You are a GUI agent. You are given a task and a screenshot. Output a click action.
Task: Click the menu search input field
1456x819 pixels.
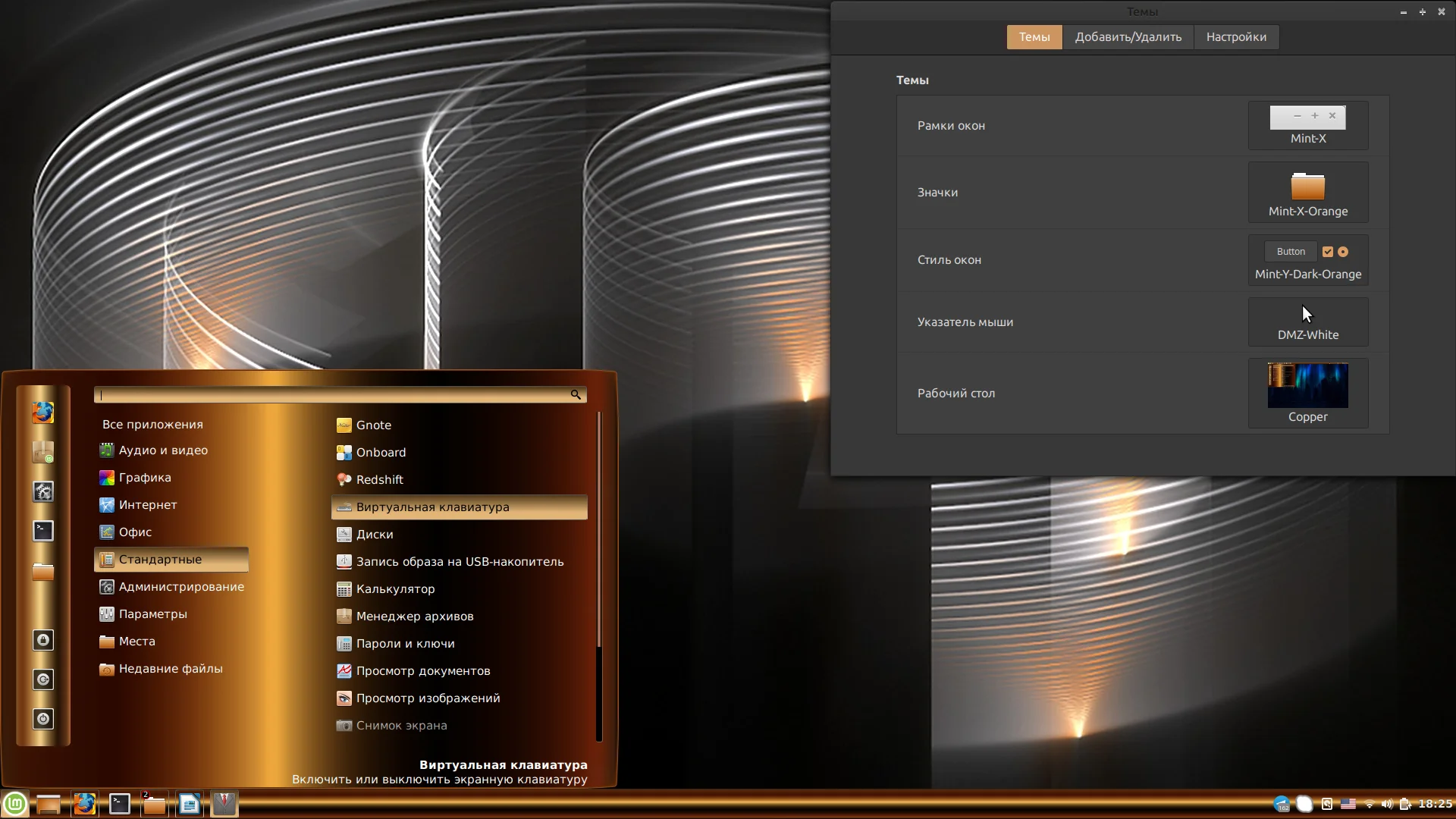334,395
